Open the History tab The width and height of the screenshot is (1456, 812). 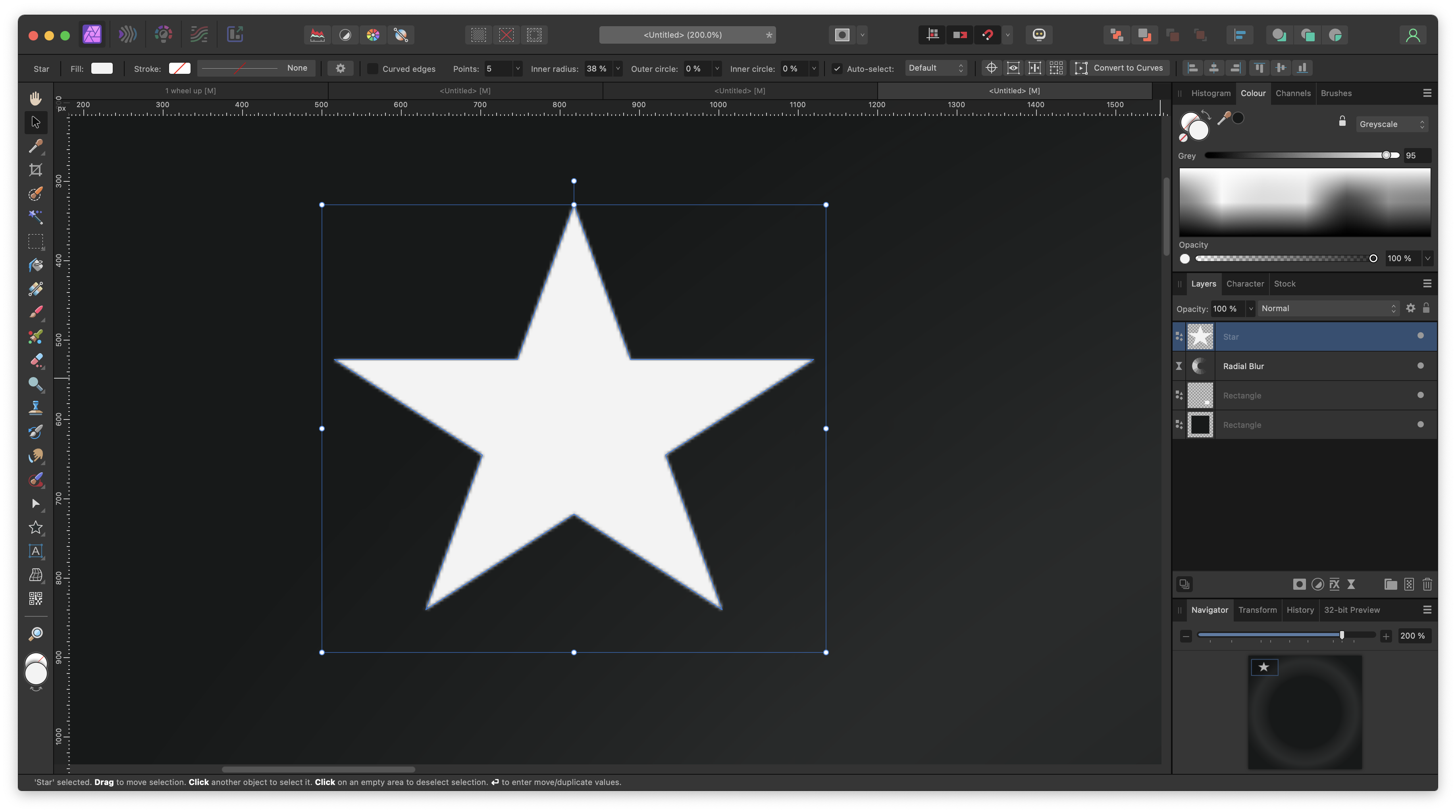click(1300, 610)
